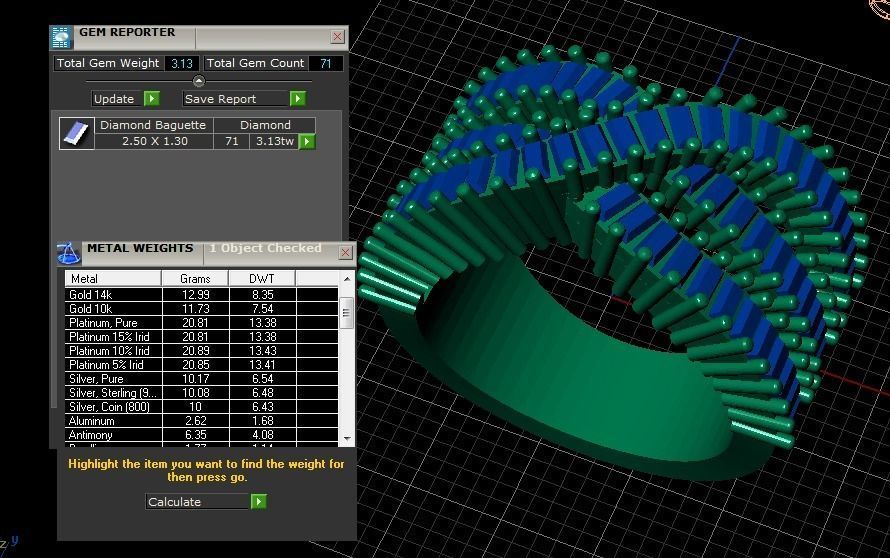Click the Total Gem Weight value 3.13
The width and height of the screenshot is (890, 558).
182,63
